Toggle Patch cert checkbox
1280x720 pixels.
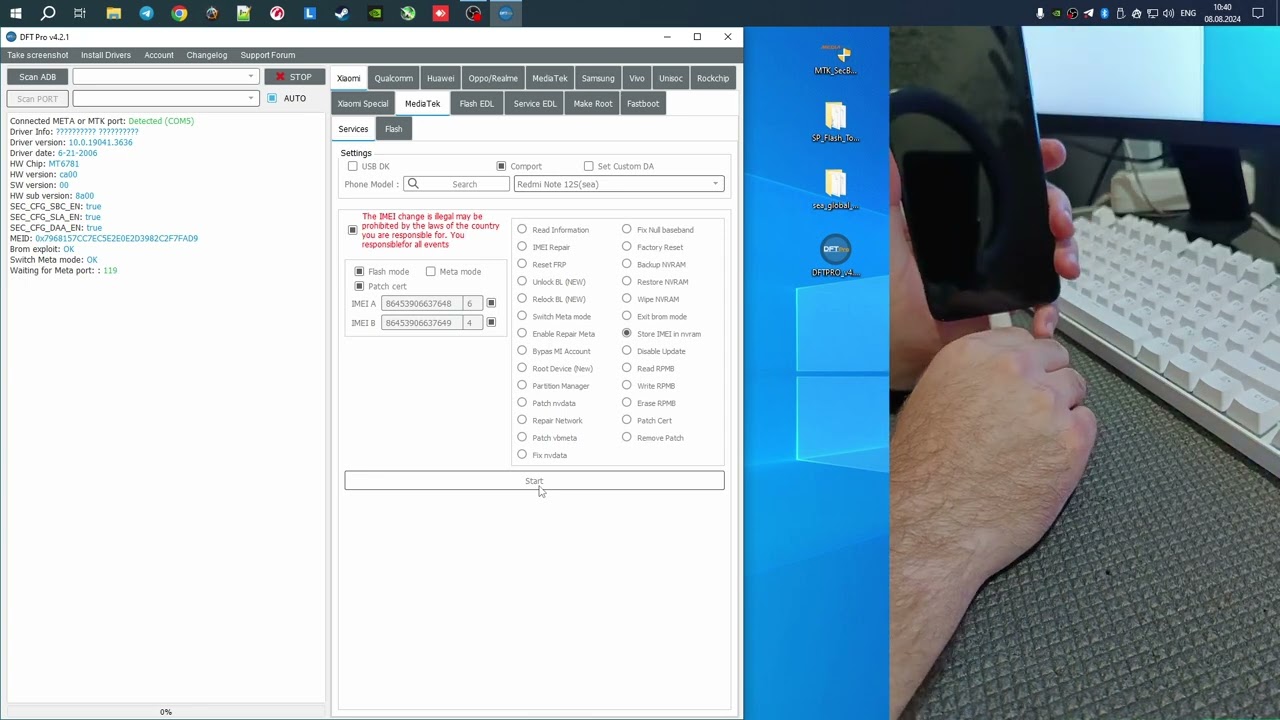359,287
